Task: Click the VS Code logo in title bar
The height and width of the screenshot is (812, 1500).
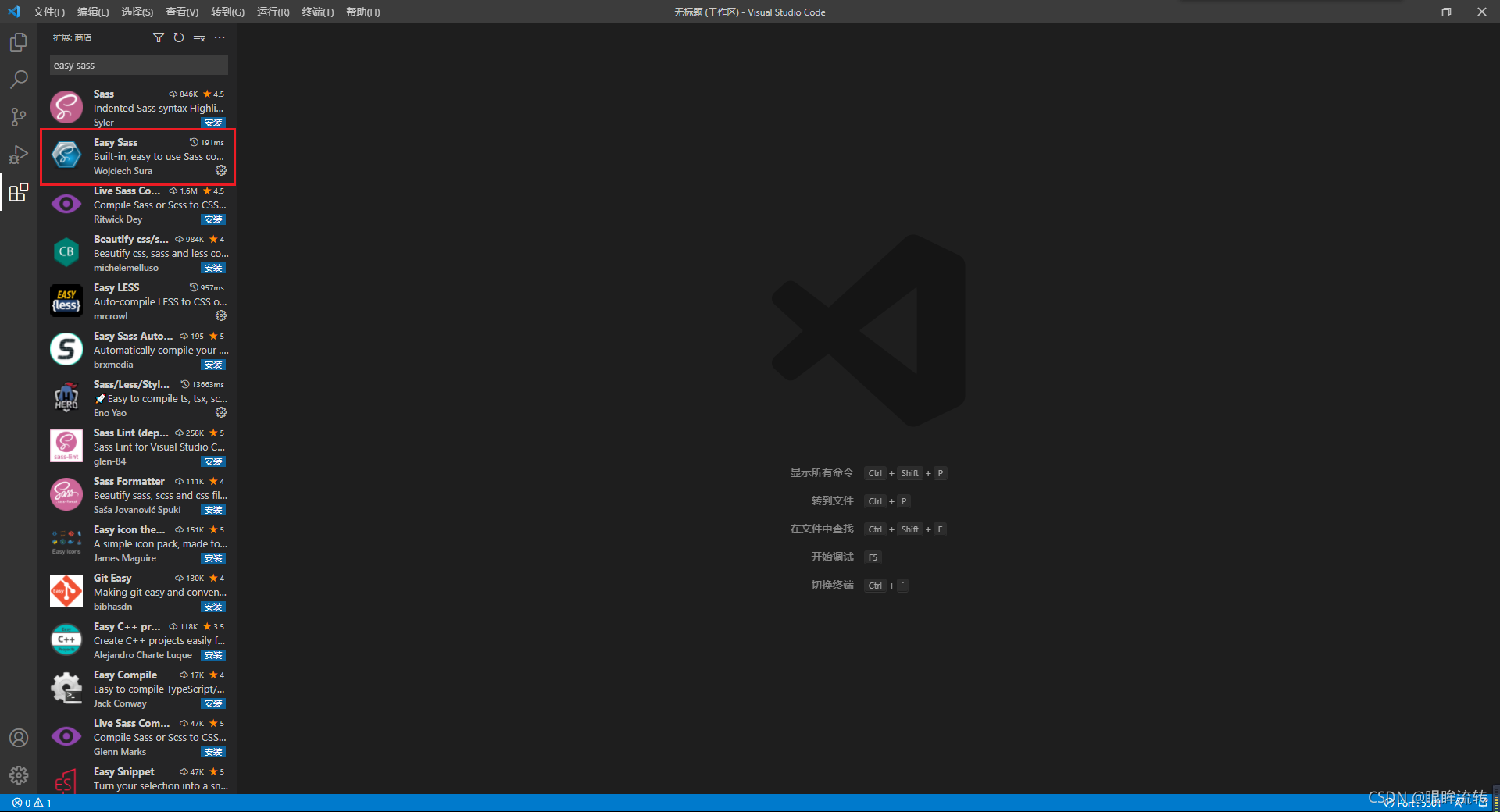Action: [14, 12]
